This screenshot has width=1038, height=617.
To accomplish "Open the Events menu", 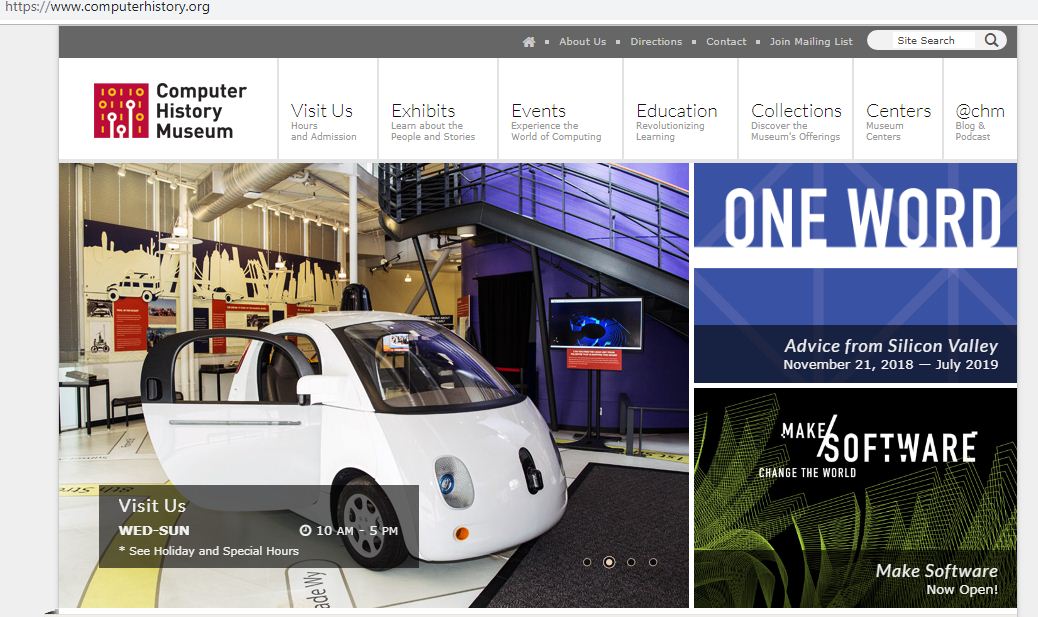I will (x=560, y=110).
